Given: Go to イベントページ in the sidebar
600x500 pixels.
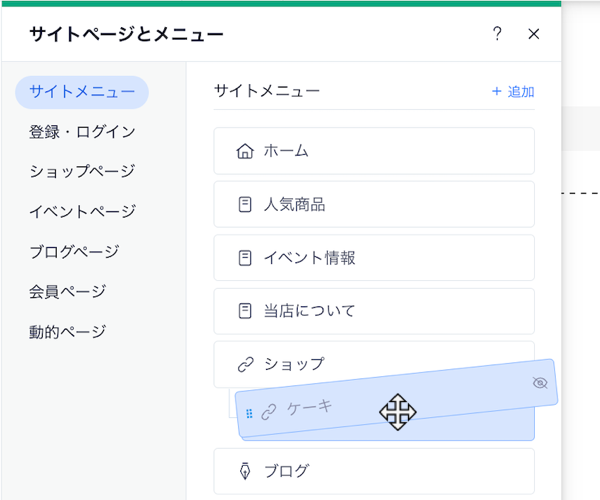Looking at the screenshot, I should point(82,212).
